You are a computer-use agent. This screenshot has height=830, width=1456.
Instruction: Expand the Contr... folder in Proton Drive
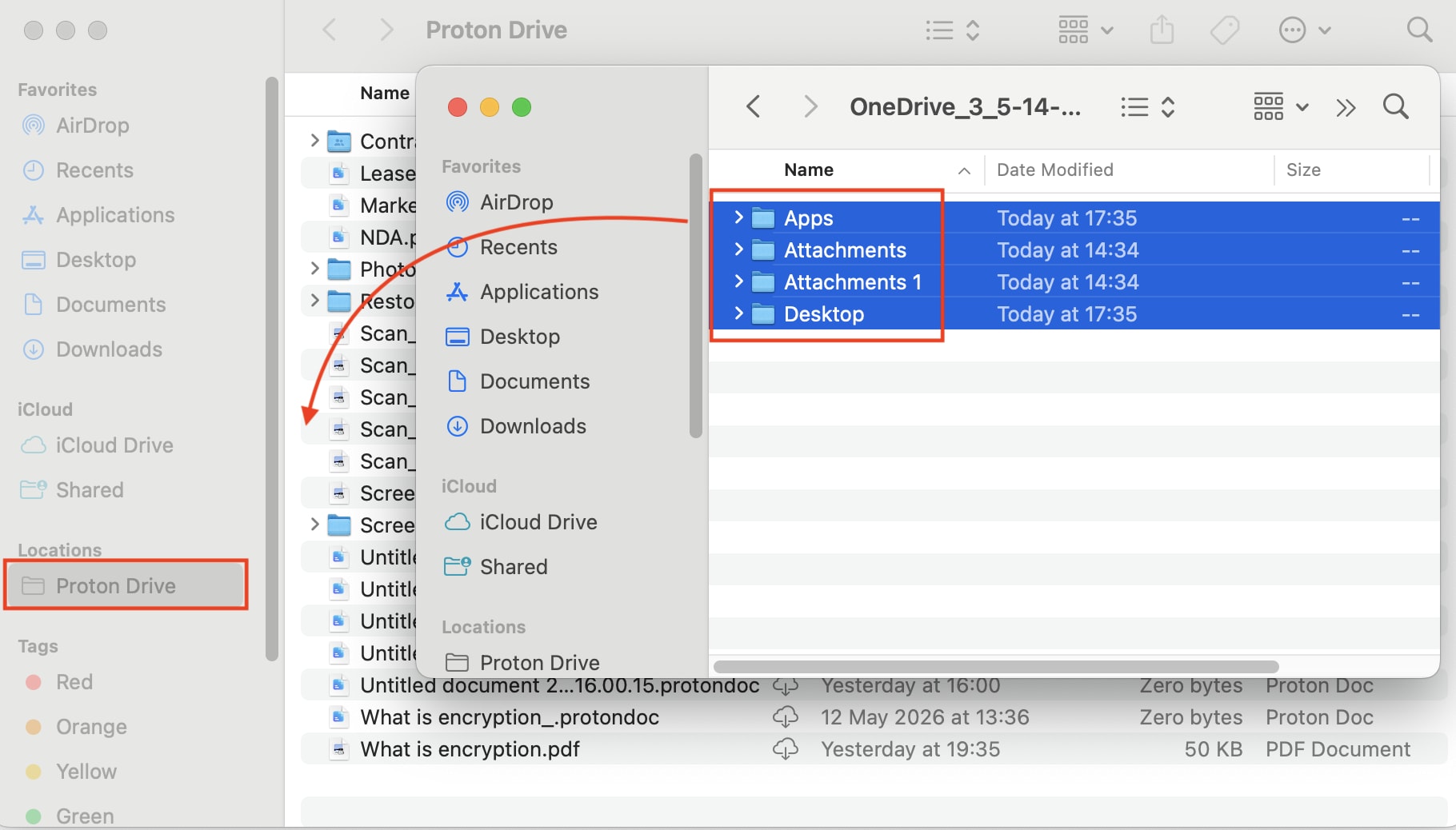[x=314, y=141]
